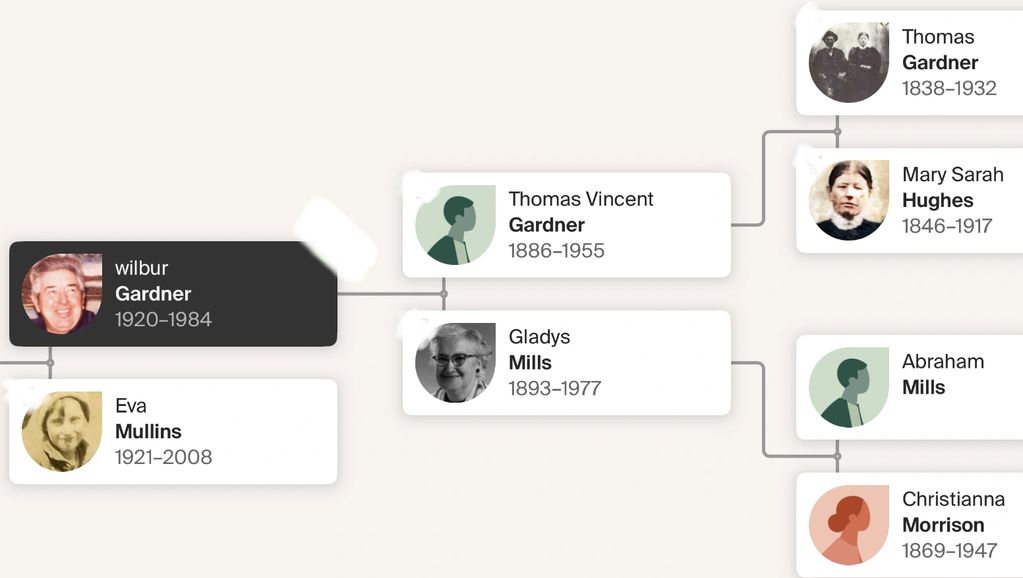Image resolution: width=1023 pixels, height=578 pixels.
Task: Click Christianna Morrison's female placeholder avatar
Action: coord(848,525)
